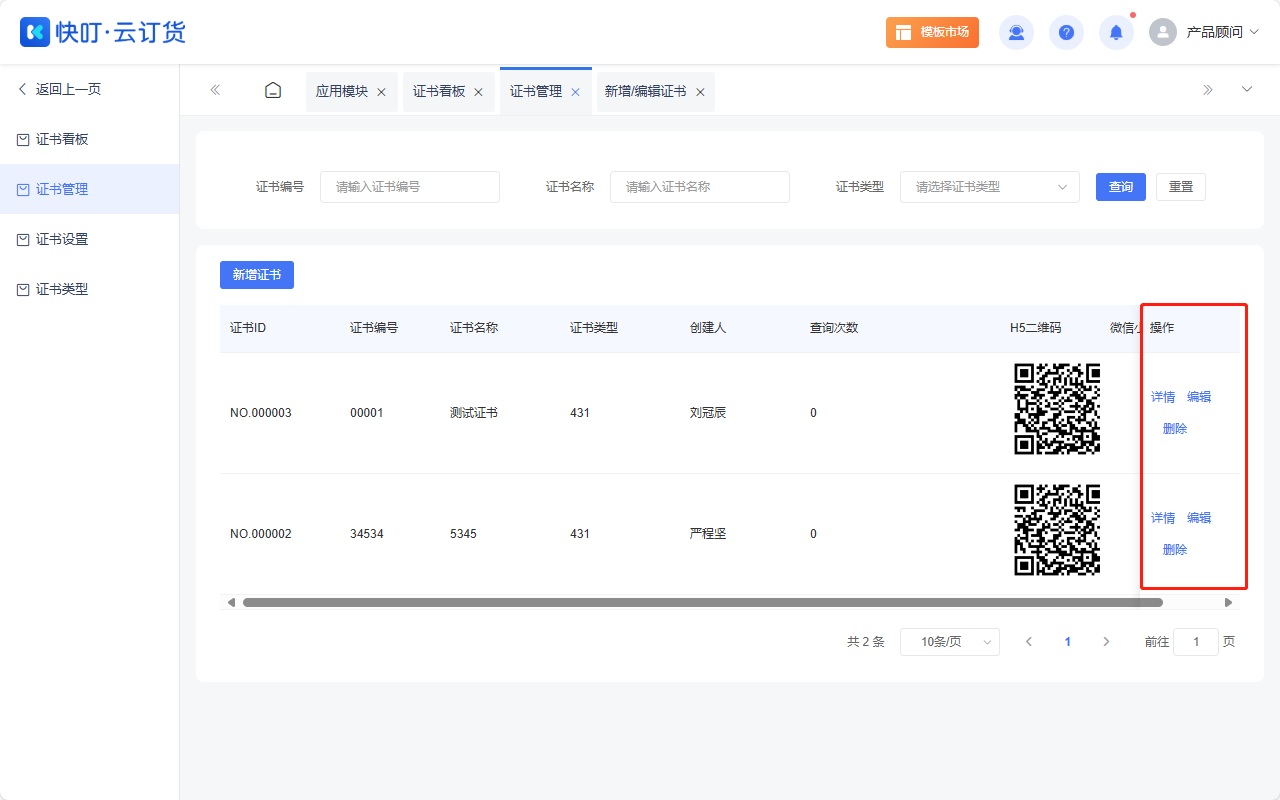
Task: Expand the 产品顾问 account dropdown
Action: point(1222,32)
